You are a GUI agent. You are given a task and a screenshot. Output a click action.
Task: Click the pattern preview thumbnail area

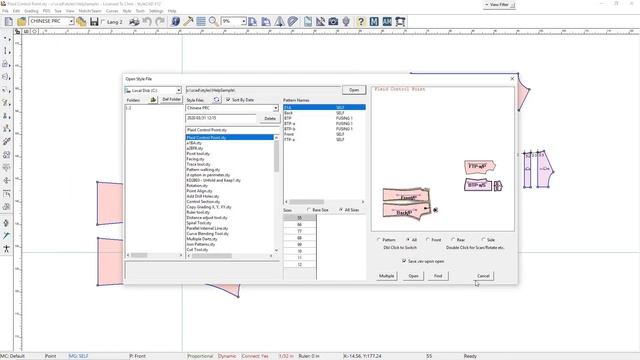443,159
